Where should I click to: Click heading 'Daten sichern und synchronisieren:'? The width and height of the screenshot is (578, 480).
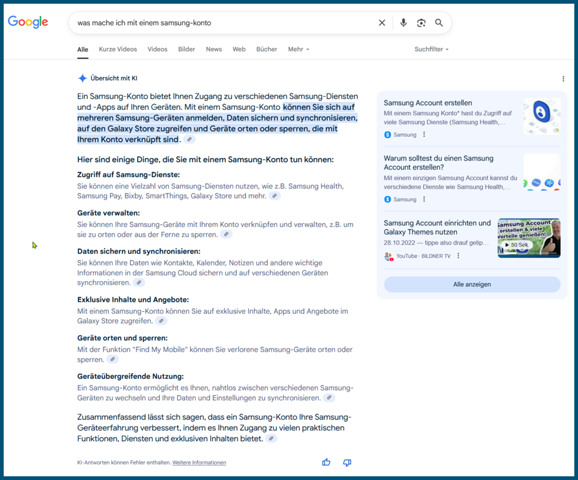coord(139,251)
